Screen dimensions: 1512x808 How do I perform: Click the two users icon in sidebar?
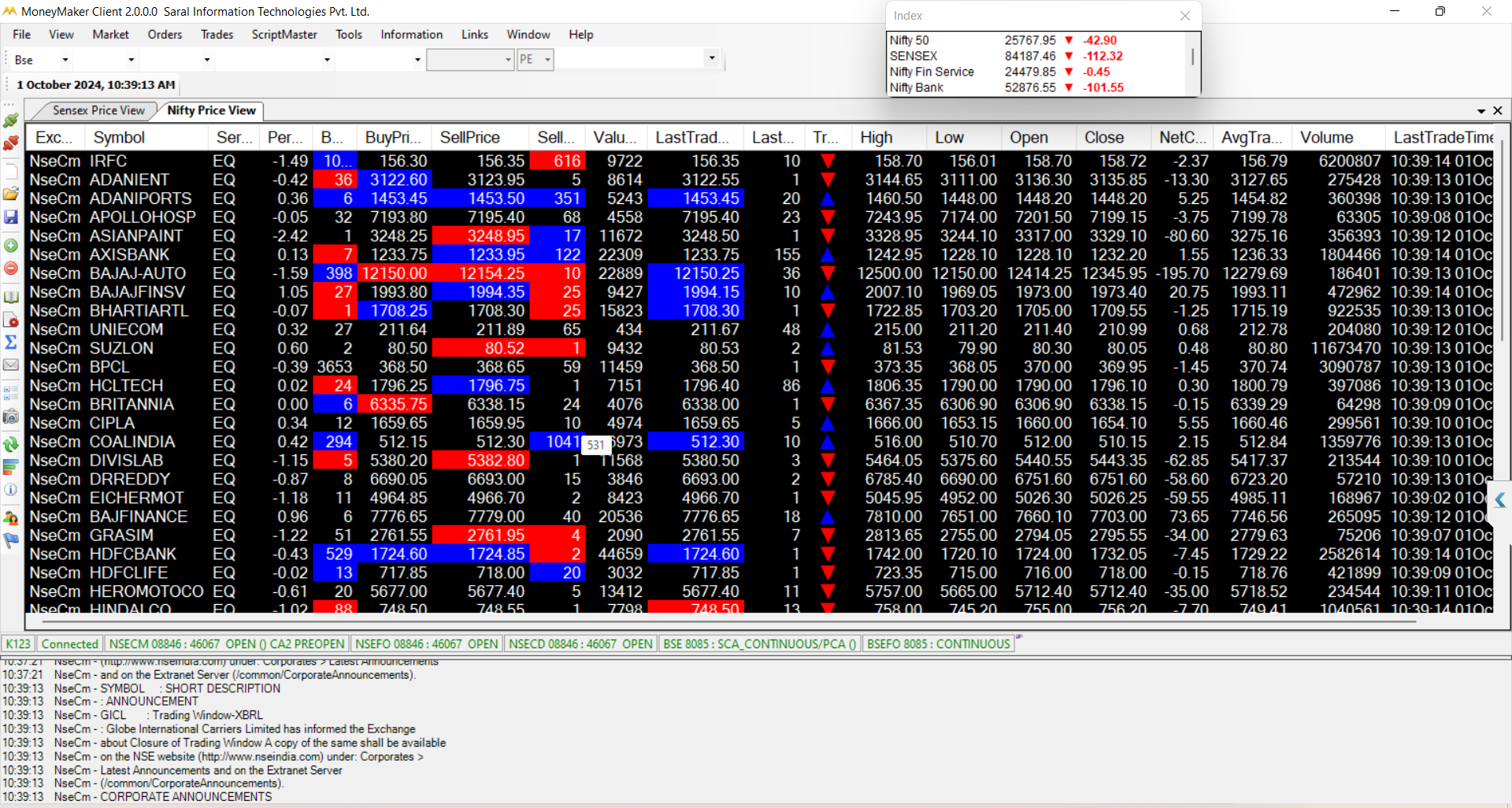coord(11,517)
